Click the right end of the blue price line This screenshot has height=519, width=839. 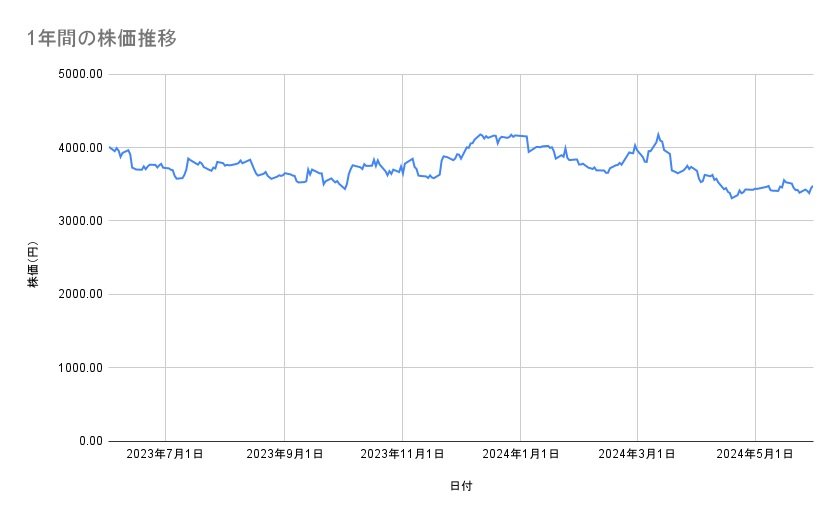(812, 186)
